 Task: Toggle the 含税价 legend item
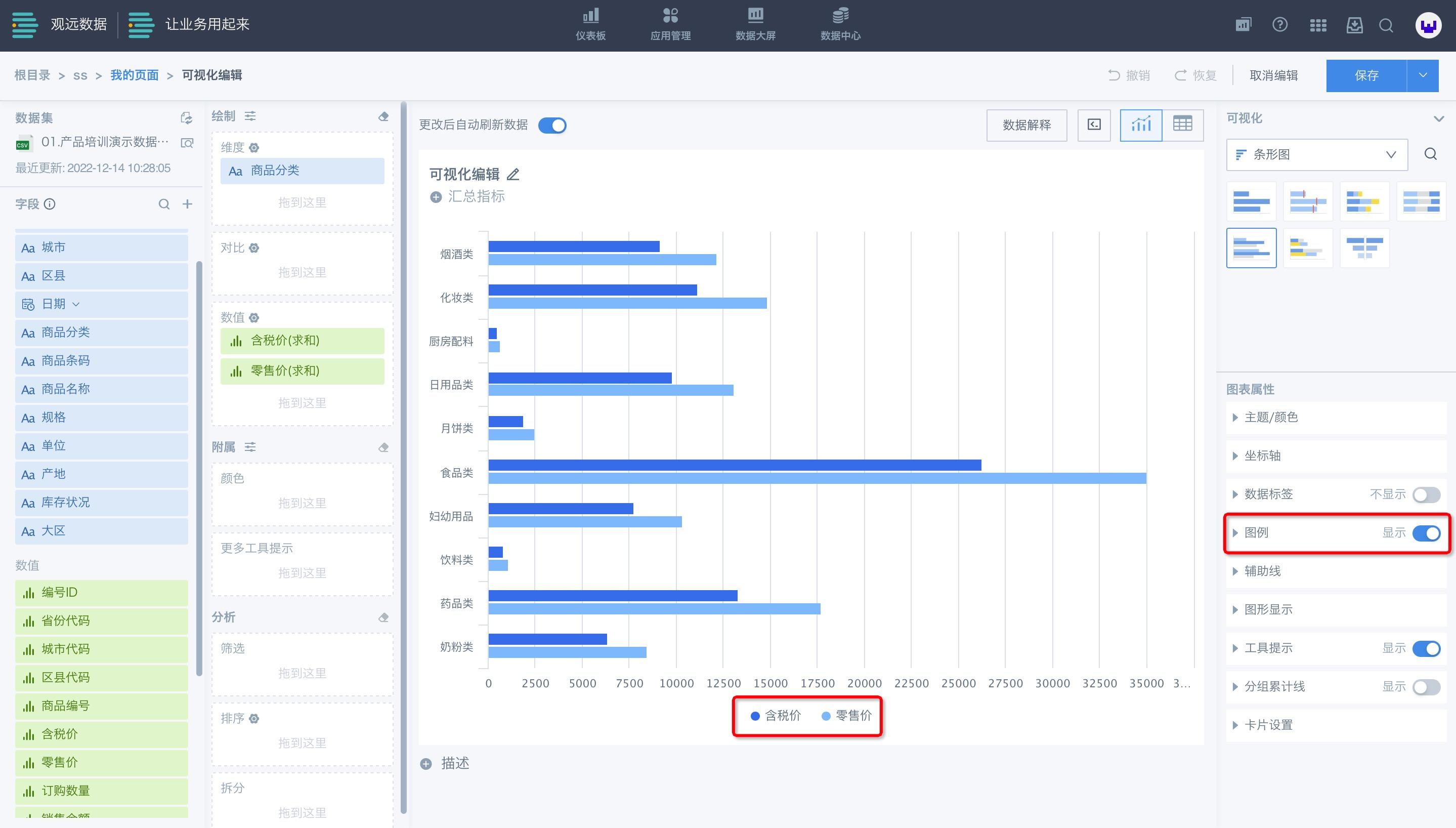(776, 716)
